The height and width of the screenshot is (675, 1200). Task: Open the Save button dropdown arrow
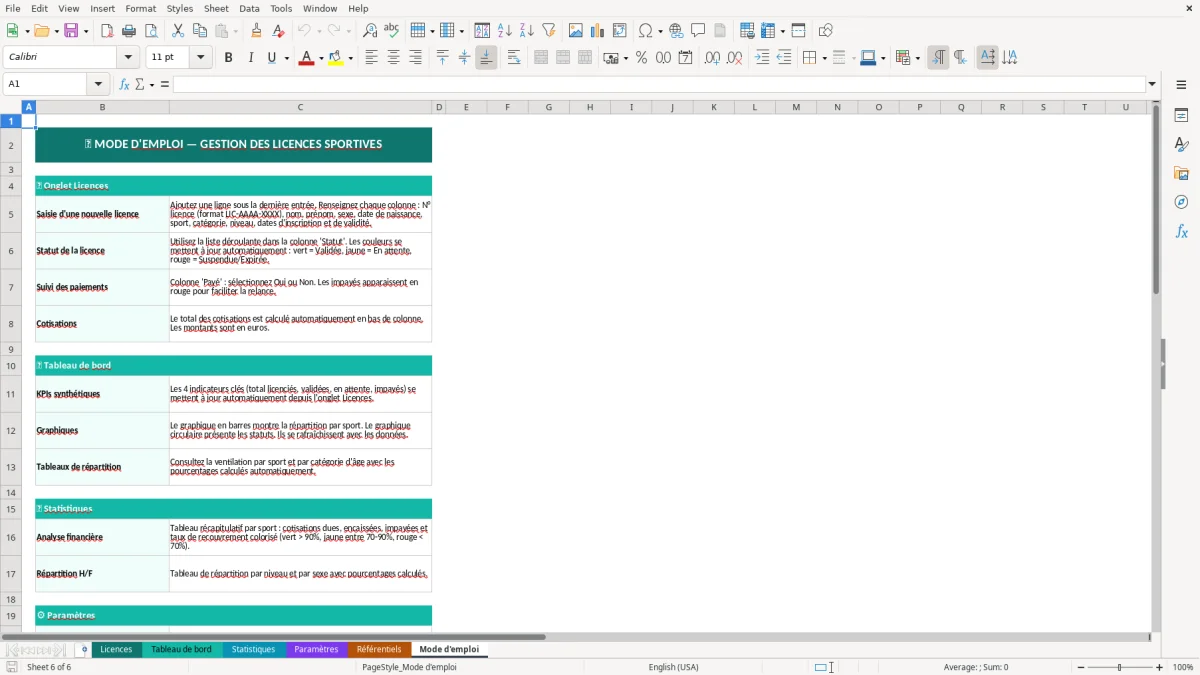(x=86, y=31)
